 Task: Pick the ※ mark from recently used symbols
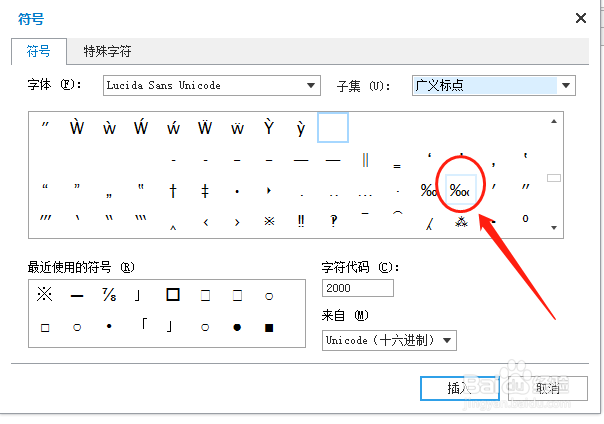coord(45,295)
